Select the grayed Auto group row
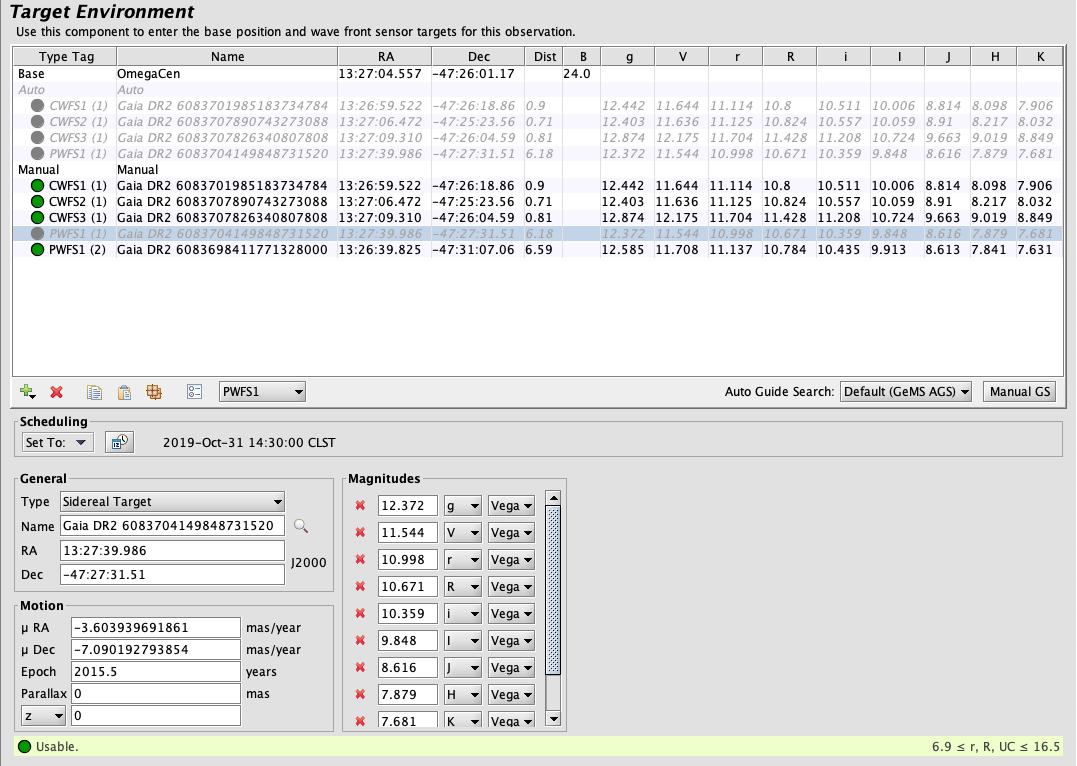Image resolution: width=1077 pixels, height=766 pixels. pyautogui.click(x=538, y=90)
